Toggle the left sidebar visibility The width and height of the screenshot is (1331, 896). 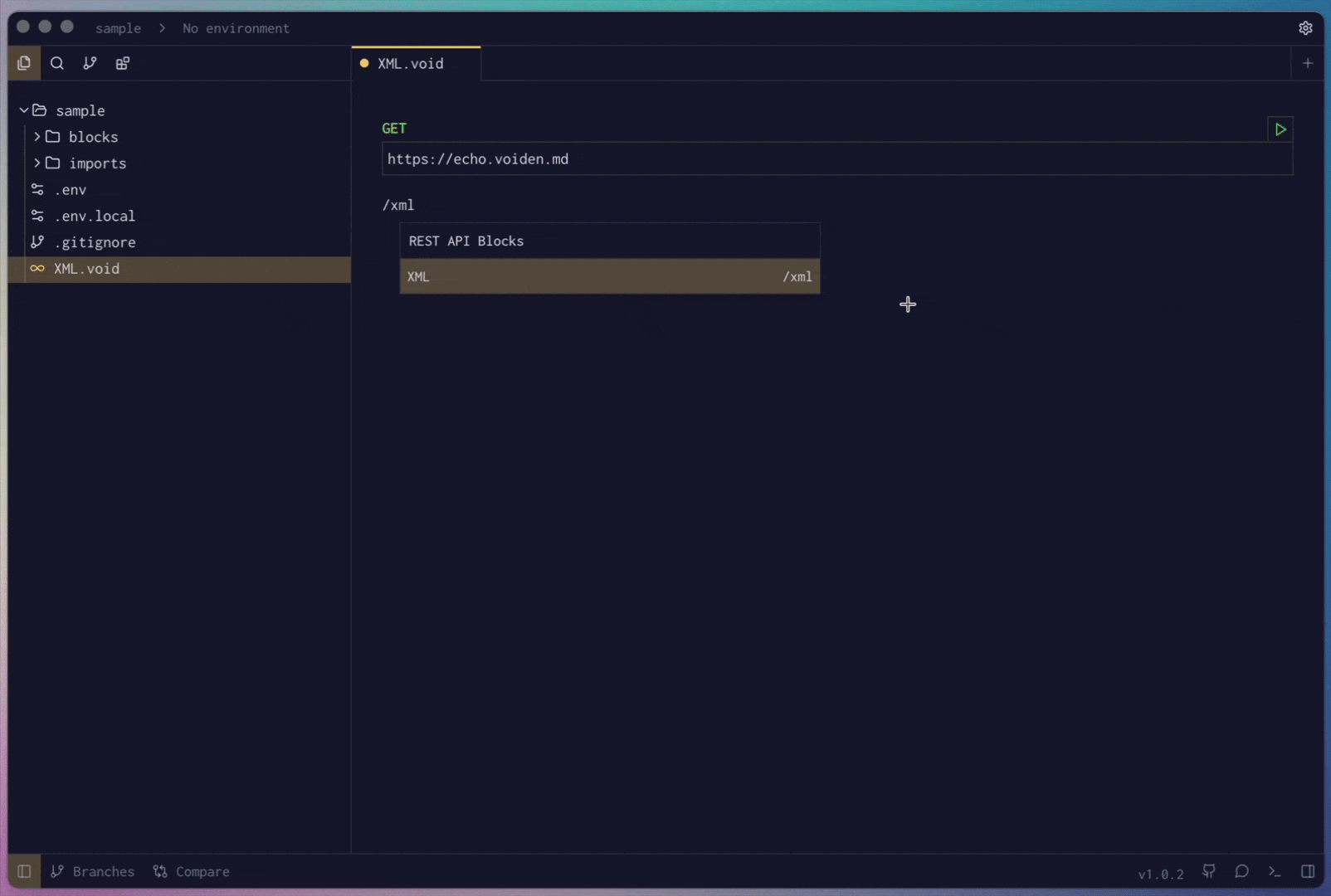pyautogui.click(x=24, y=871)
